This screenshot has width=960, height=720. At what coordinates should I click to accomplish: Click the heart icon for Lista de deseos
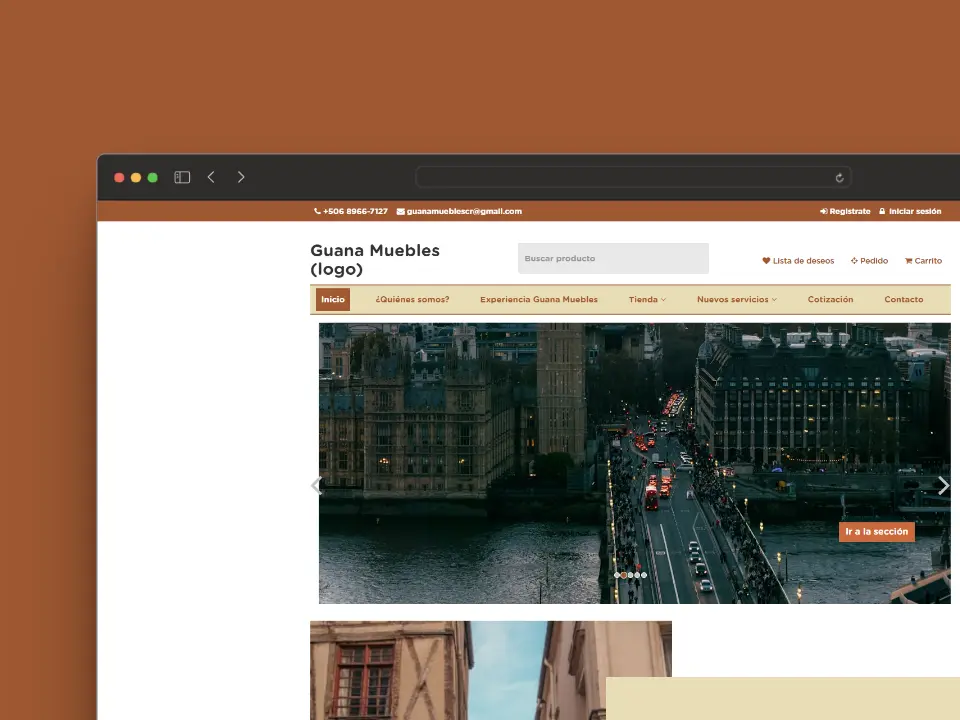pyautogui.click(x=766, y=261)
